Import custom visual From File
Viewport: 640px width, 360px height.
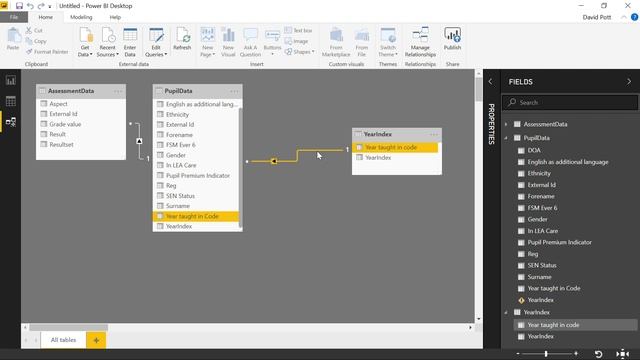click(x=362, y=42)
